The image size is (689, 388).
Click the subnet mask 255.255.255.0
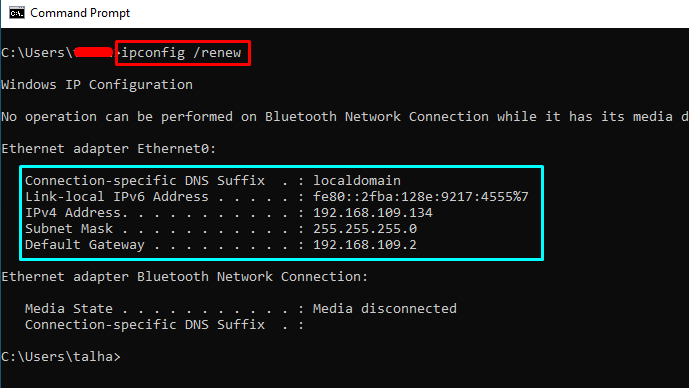point(365,228)
